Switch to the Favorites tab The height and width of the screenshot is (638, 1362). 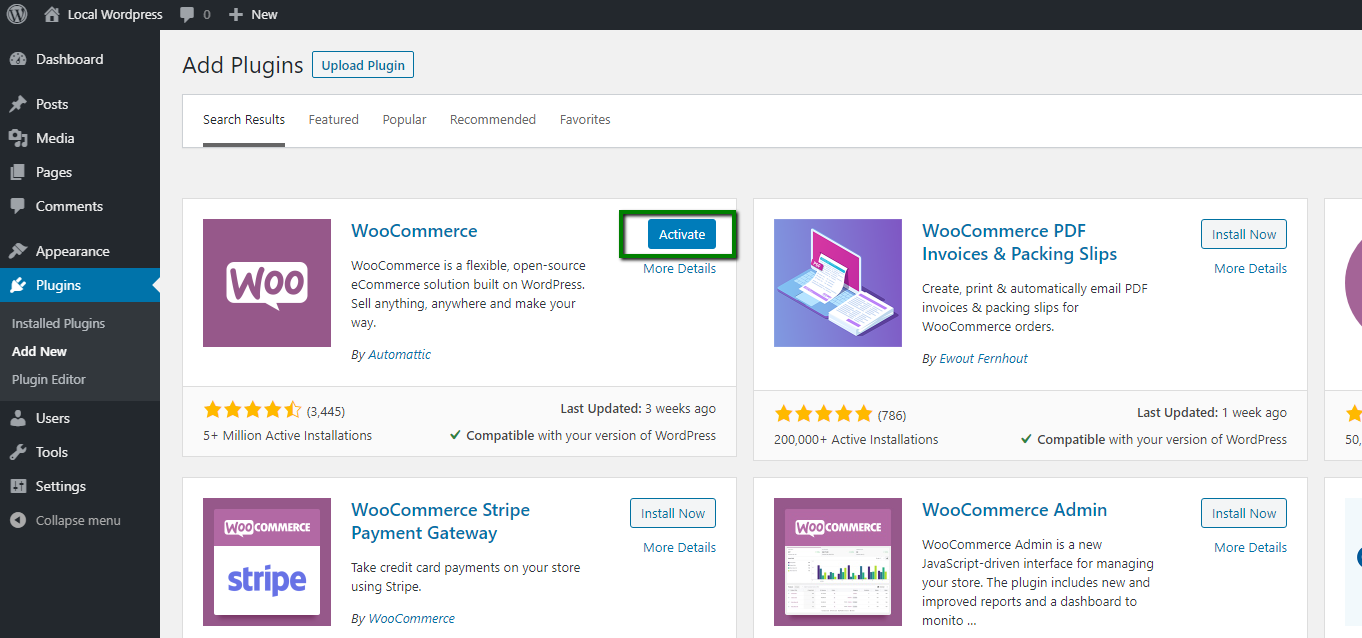coord(585,119)
